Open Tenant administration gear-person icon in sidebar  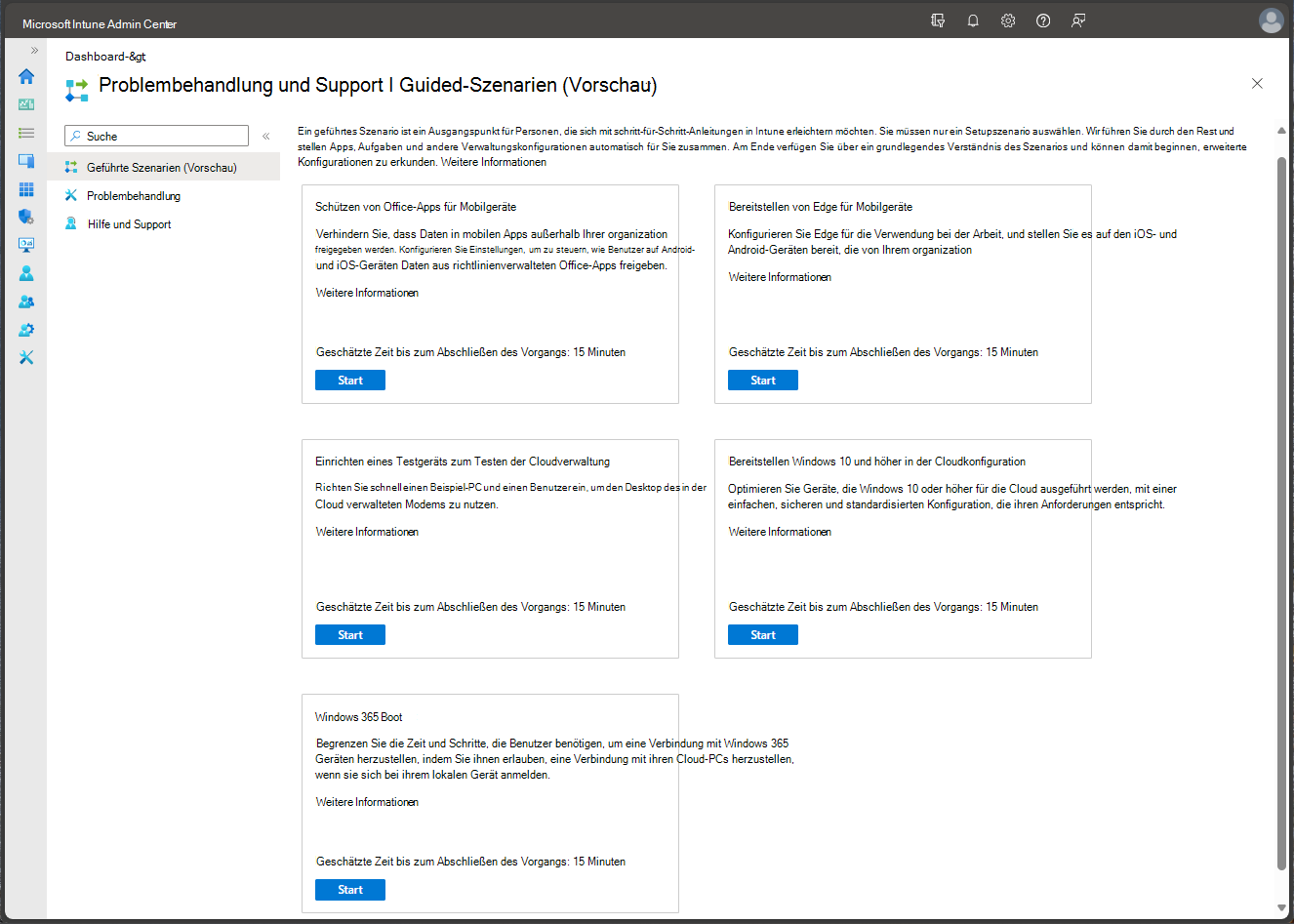[26, 330]
